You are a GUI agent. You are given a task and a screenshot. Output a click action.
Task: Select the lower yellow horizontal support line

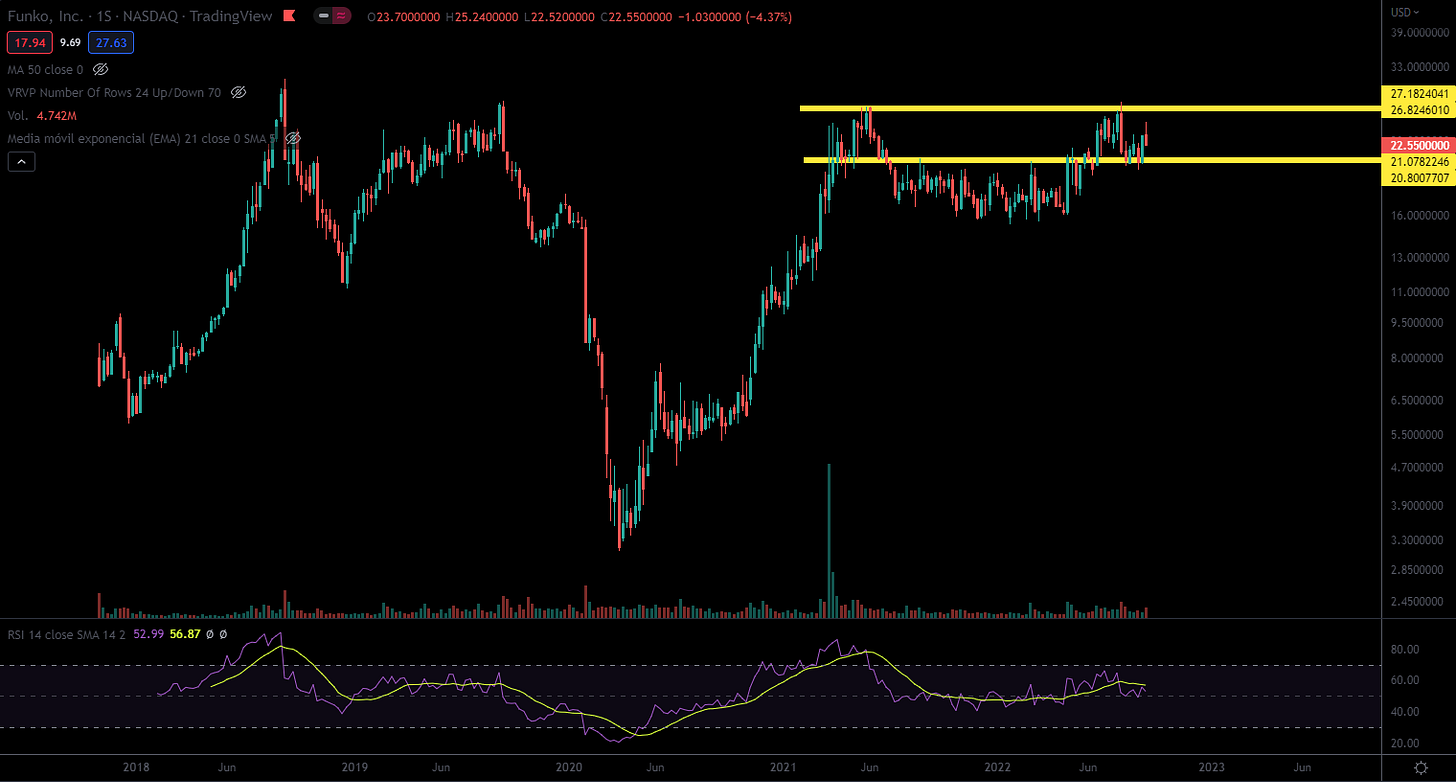click(1091, 159)
